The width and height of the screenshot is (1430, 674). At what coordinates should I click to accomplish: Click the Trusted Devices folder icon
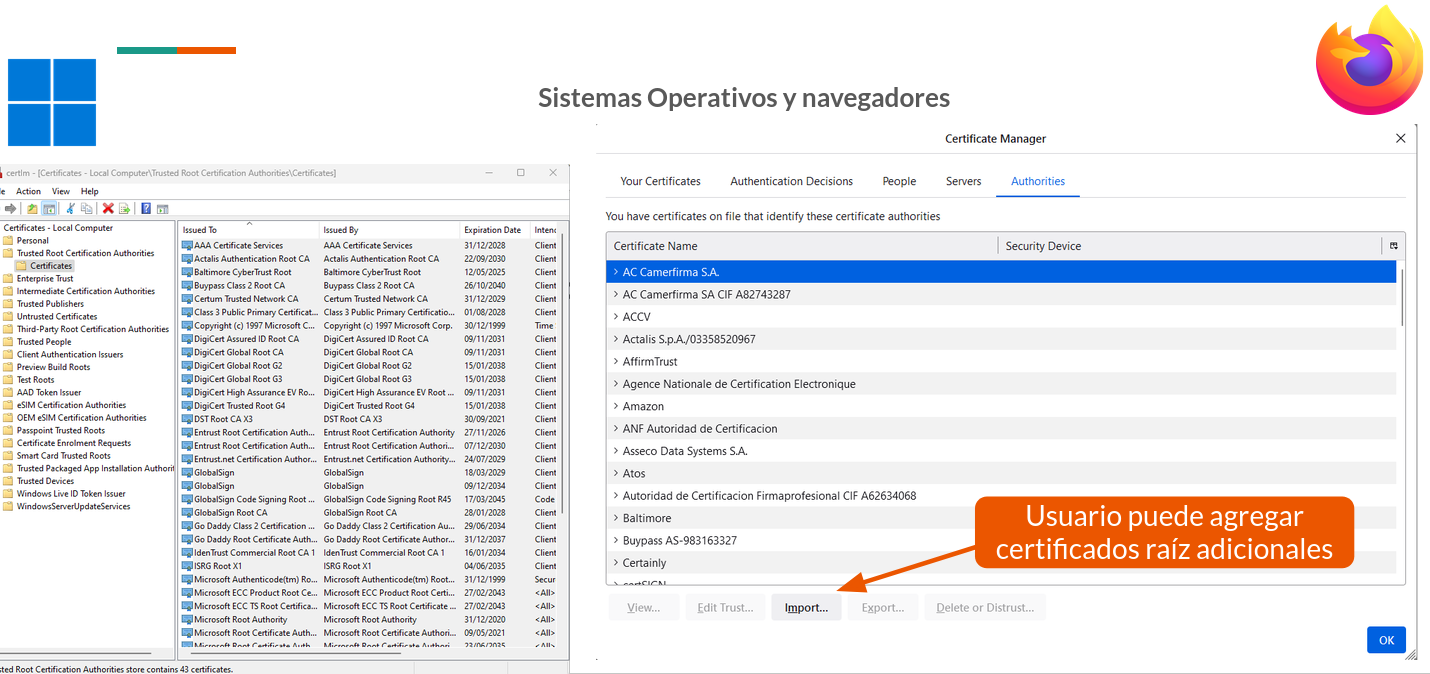point(8,481)
